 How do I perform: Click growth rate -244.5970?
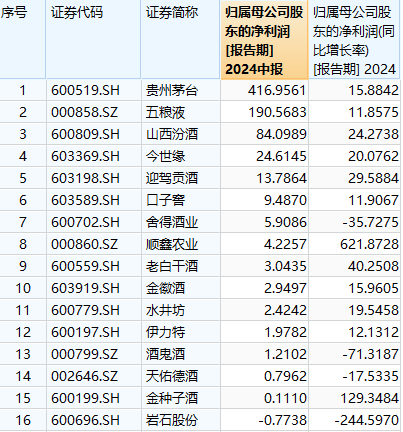point(367,420)
